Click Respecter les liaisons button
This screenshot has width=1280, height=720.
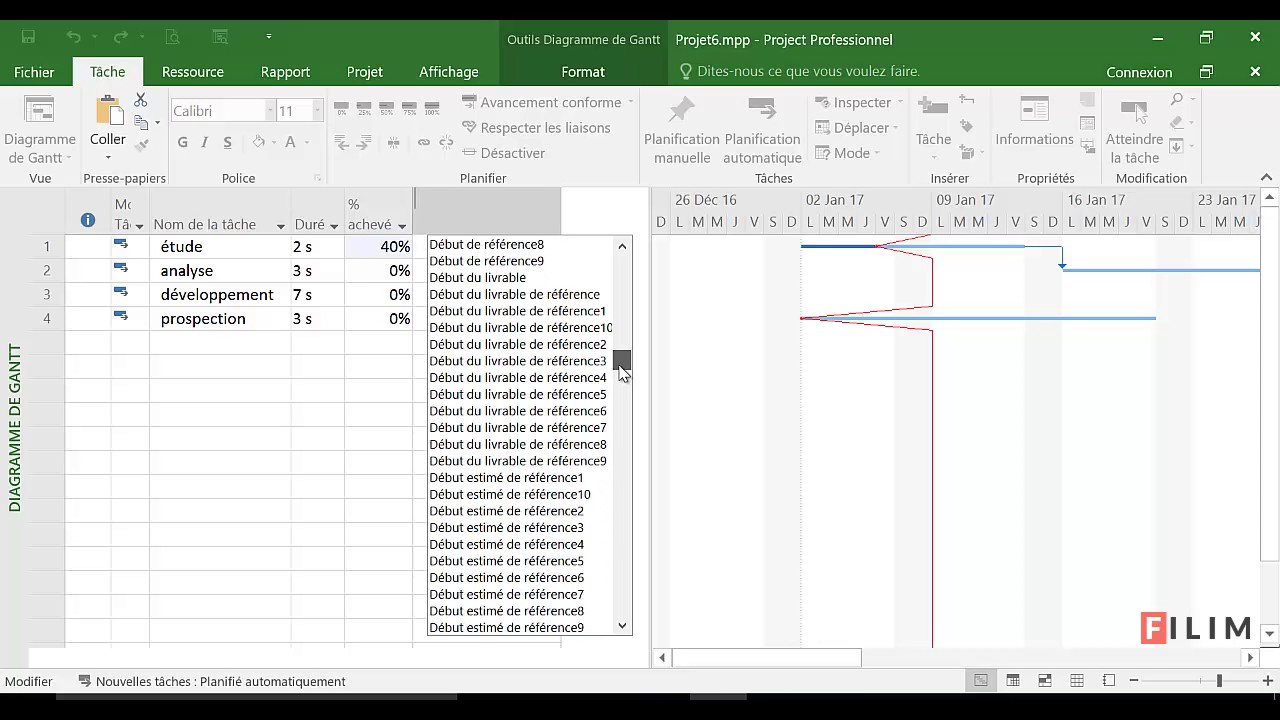(x=536, y=127)
